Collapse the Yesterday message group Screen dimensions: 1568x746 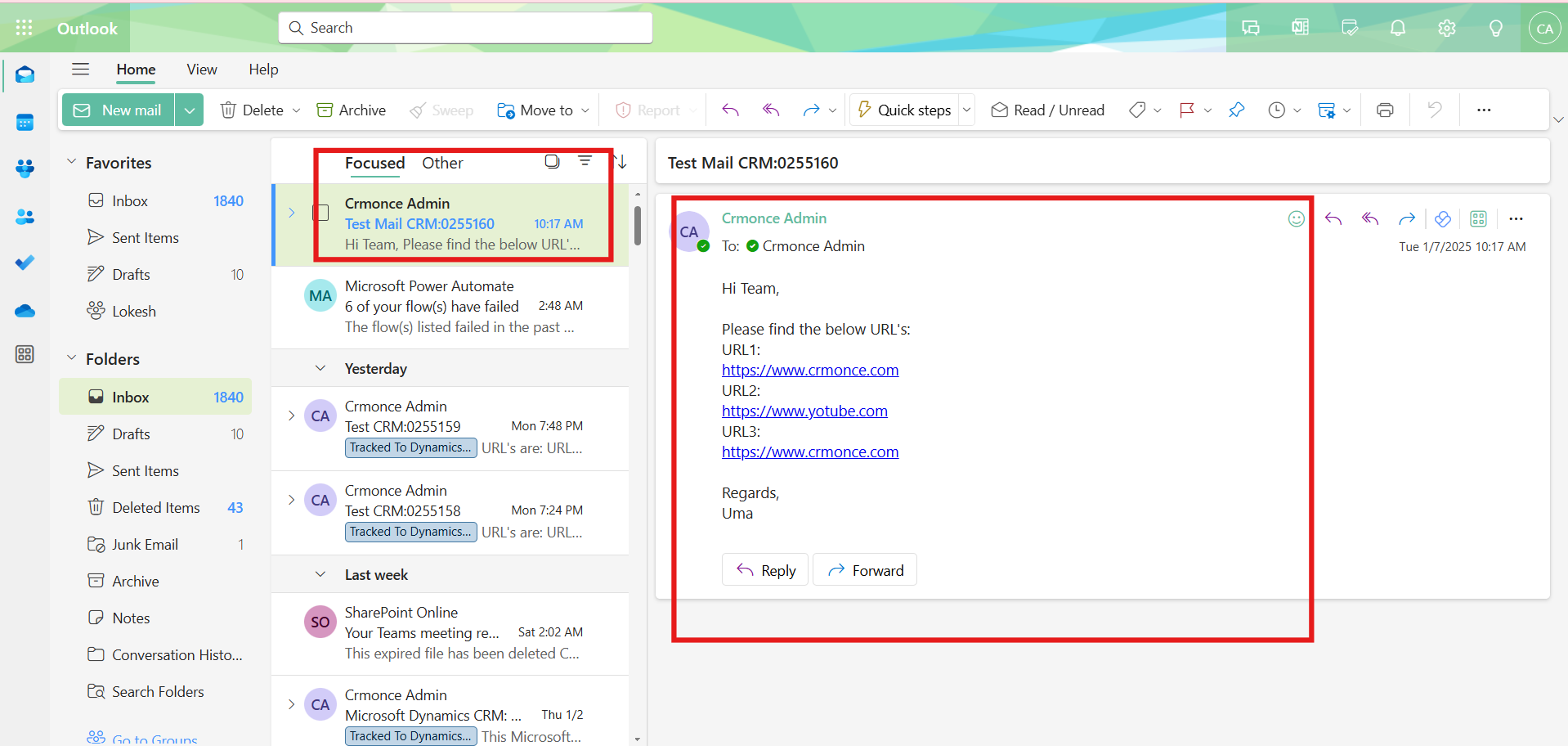(x=320, y=368)
